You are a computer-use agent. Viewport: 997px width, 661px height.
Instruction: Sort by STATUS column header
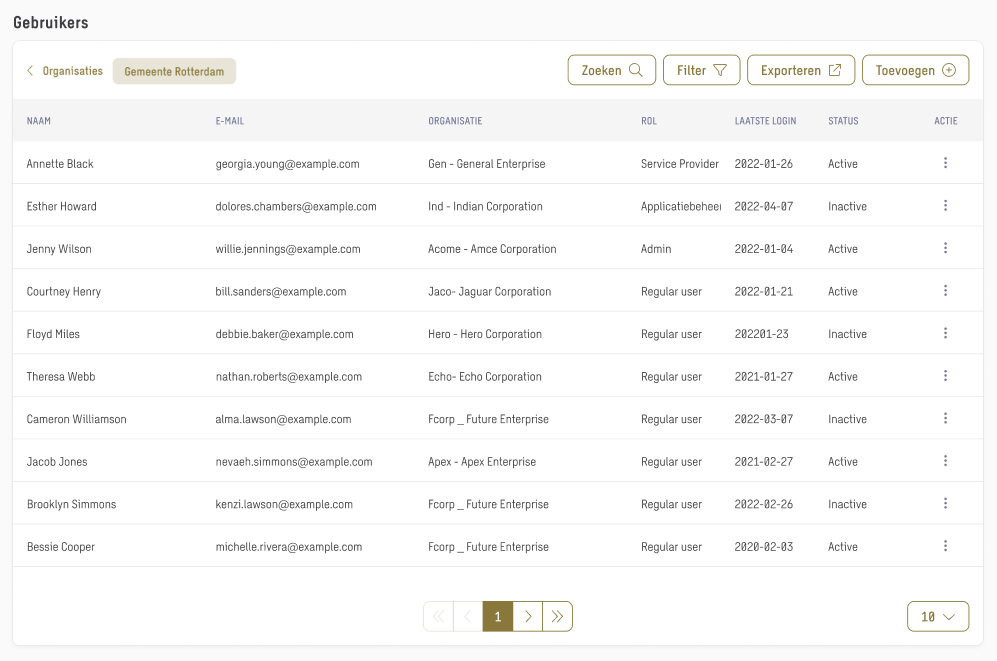click(843, 121)
